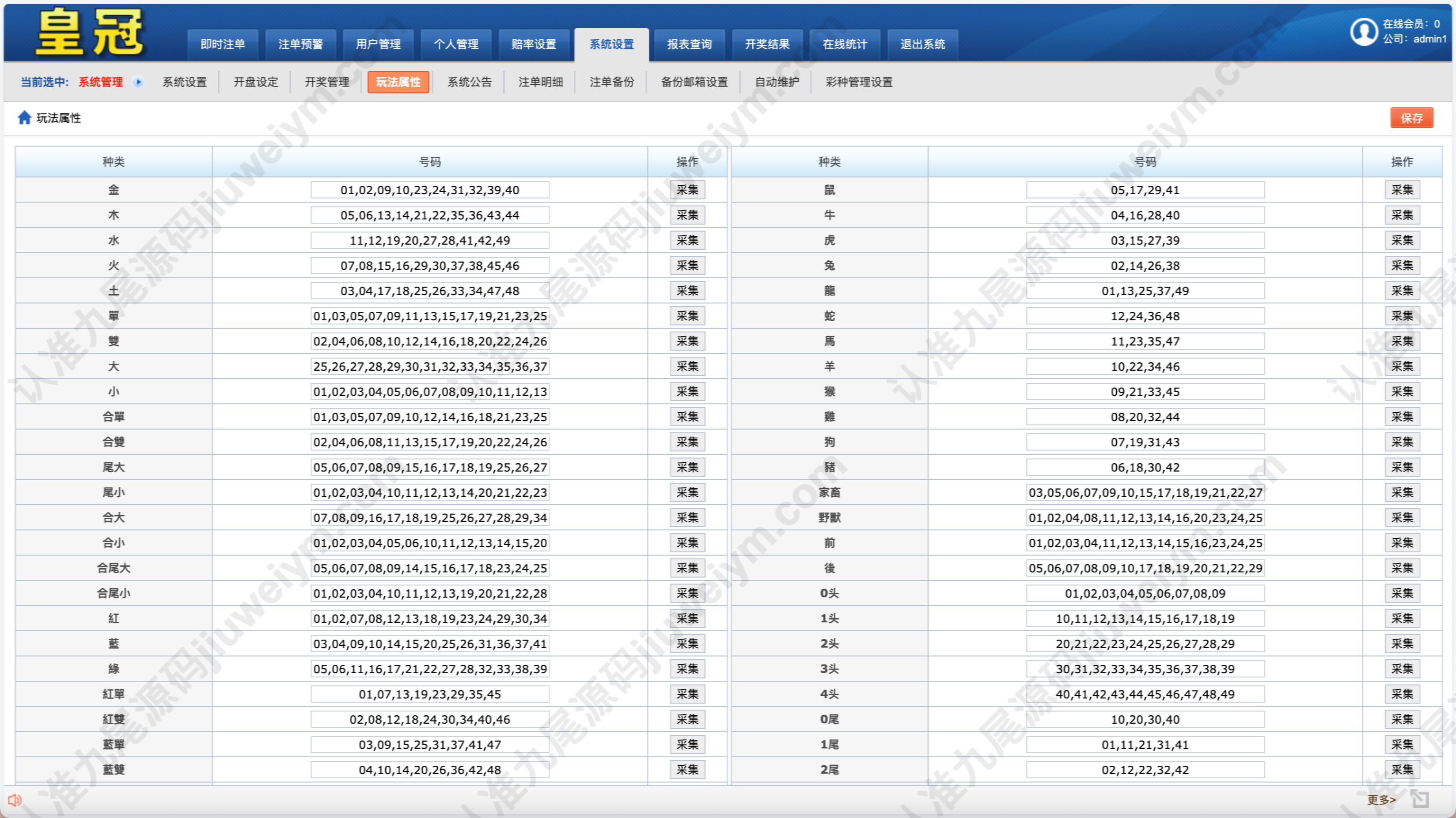Click the number field for 野獸
Screen dimensions: 1456x818
(x=1145, y=517)
